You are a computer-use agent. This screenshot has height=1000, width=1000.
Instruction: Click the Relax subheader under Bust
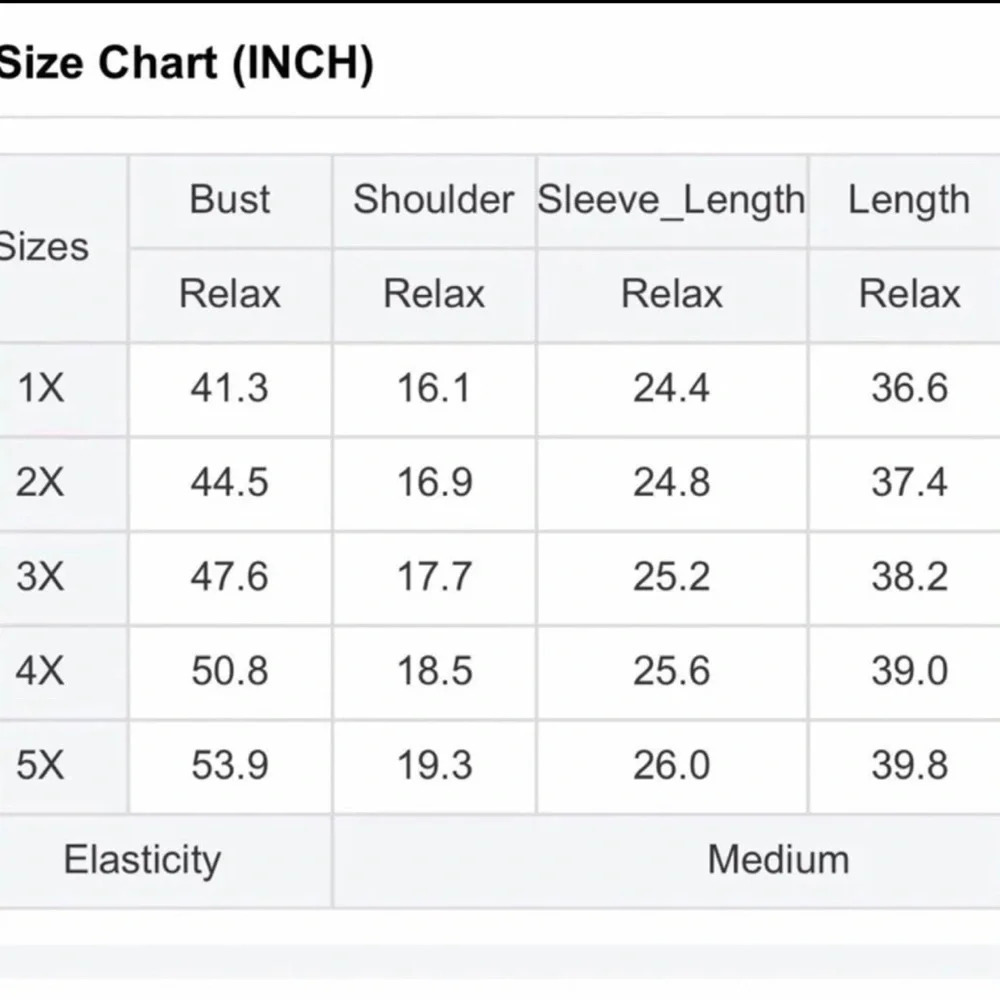pyautogui.click(x=230, y=294)
